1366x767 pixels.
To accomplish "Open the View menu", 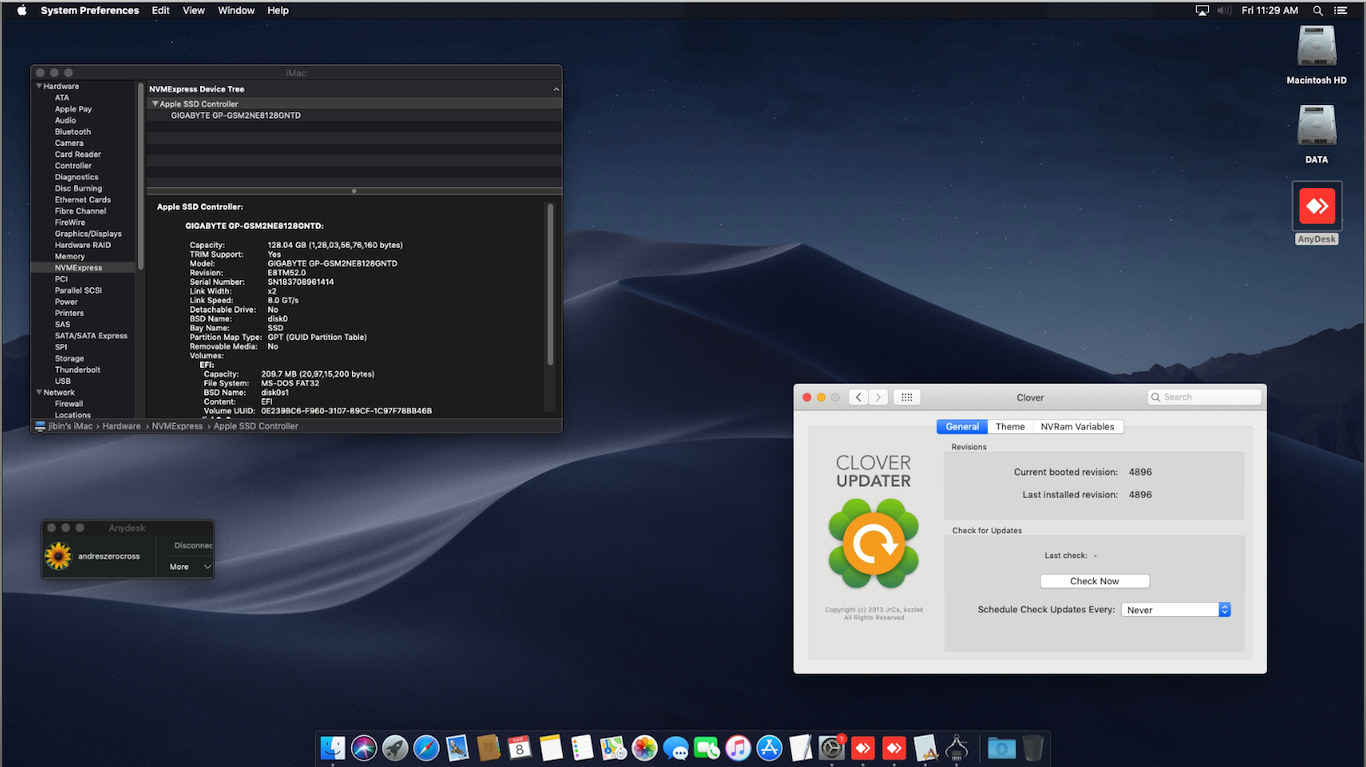I will (x=194, y=10).
